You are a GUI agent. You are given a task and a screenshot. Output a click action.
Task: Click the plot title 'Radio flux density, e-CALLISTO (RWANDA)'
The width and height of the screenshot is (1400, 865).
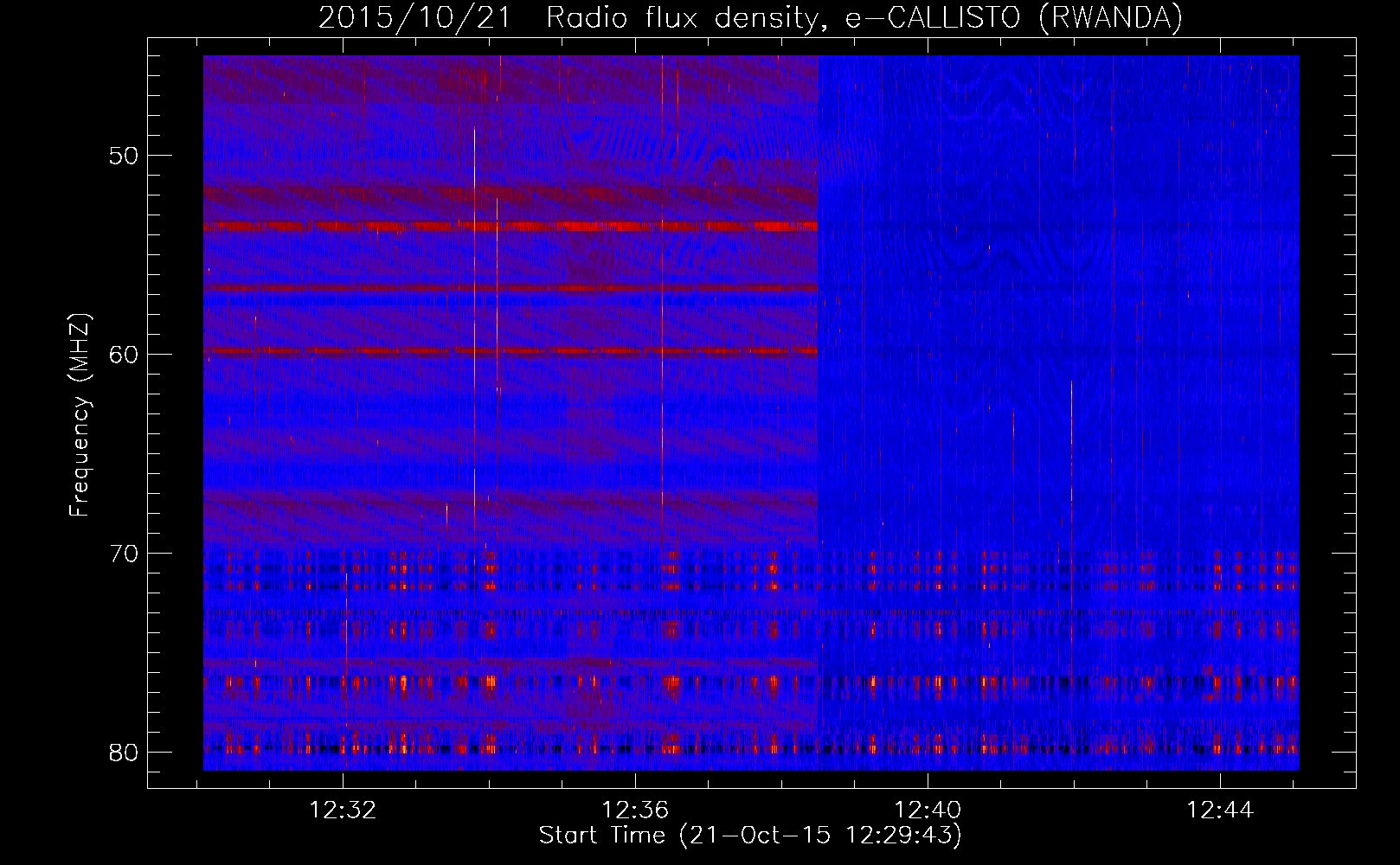(864, 17)
